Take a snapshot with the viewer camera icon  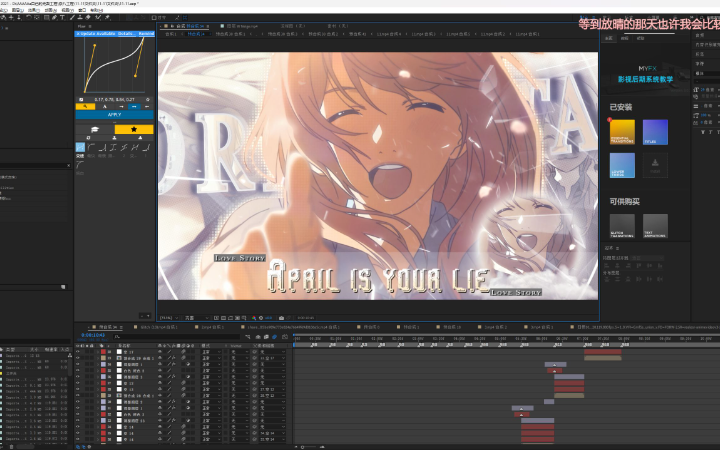[281, 318]
